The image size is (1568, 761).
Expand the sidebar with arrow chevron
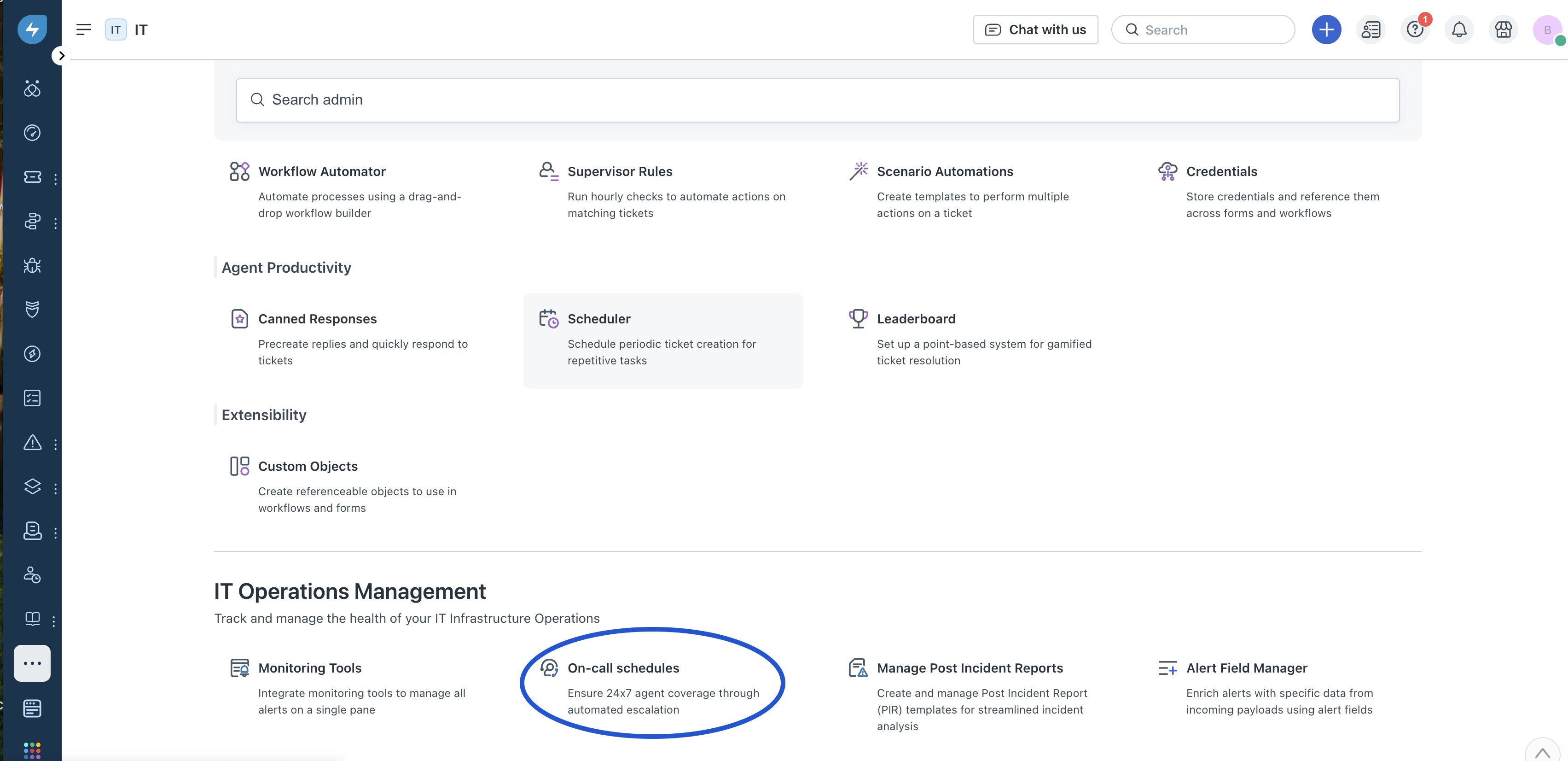61,56
